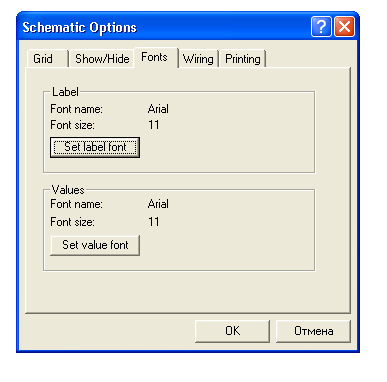Click the Label group box heading
387x382 pixels.
[x=65, y=92]
